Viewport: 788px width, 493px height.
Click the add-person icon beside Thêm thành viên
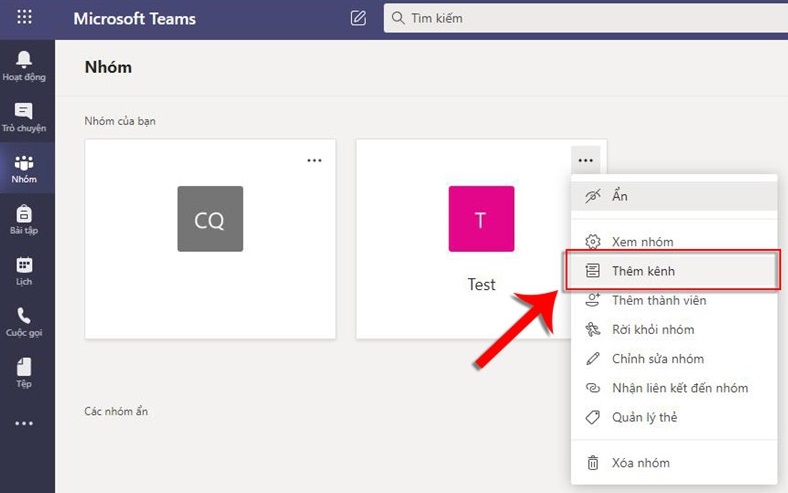(x=593, y=300)
